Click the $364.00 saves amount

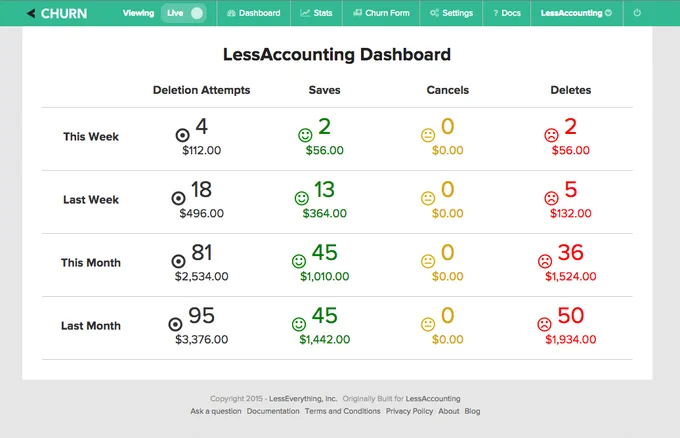pos(324,213)
